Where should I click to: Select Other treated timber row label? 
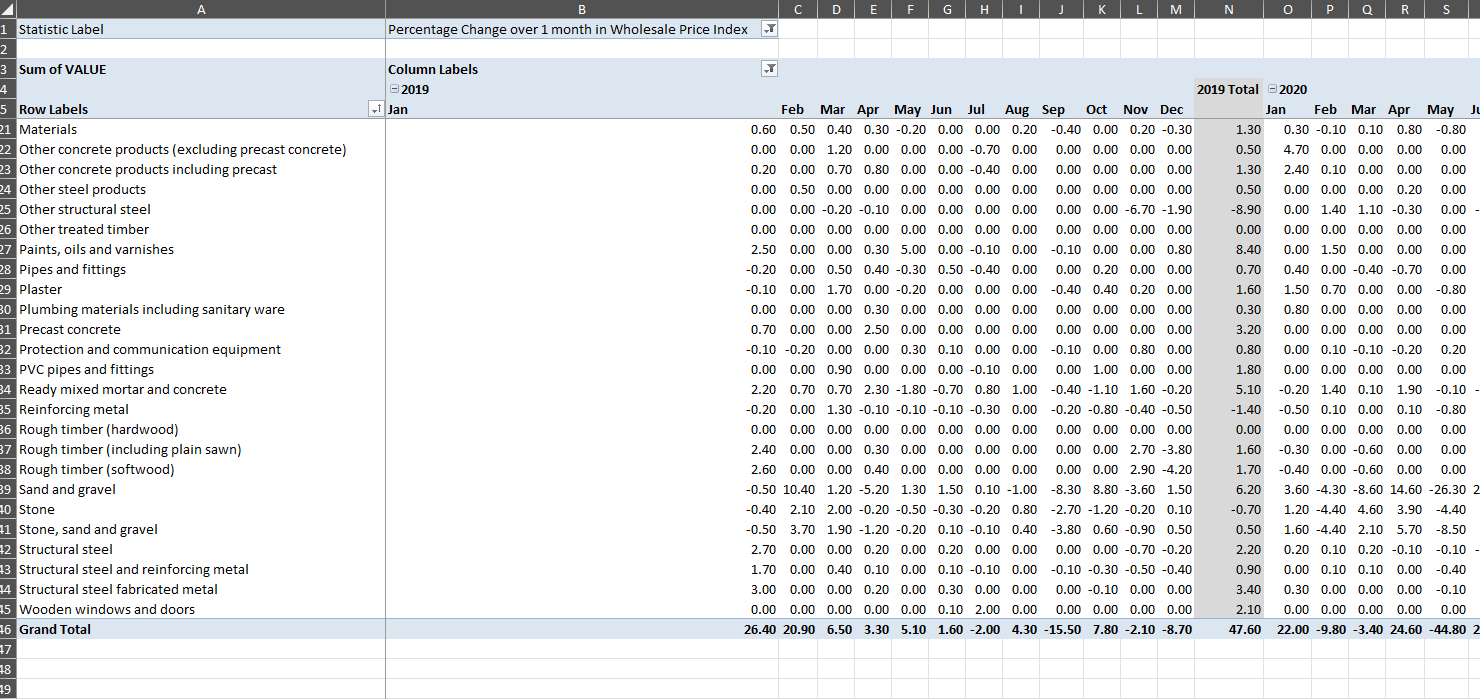click(84, 229)
